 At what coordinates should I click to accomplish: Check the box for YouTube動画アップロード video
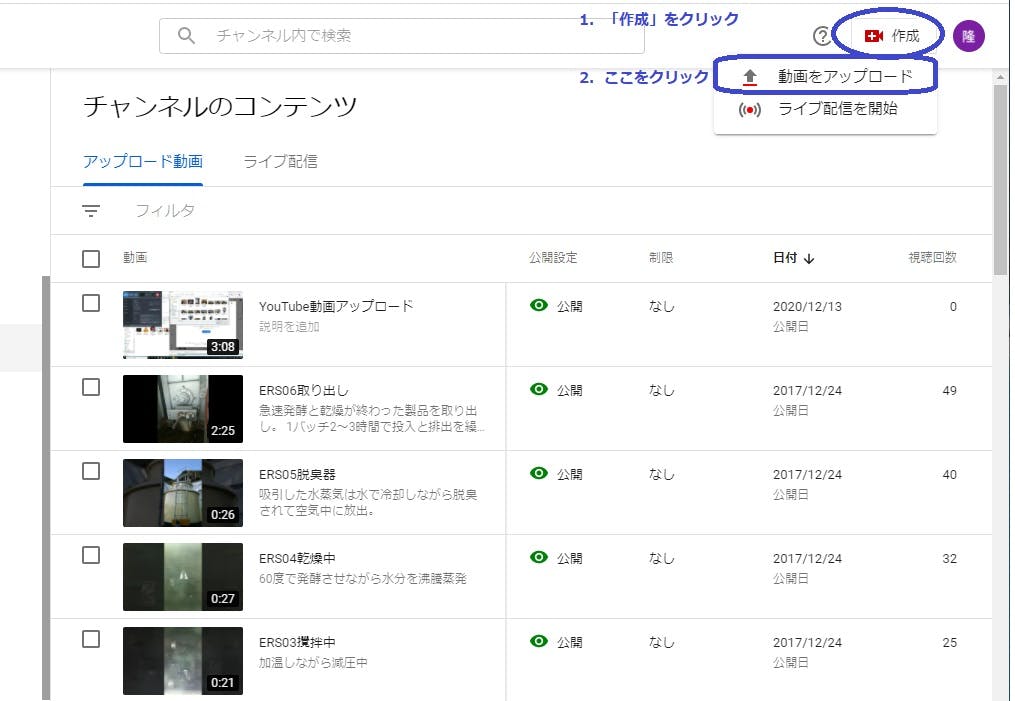(91, 303)
